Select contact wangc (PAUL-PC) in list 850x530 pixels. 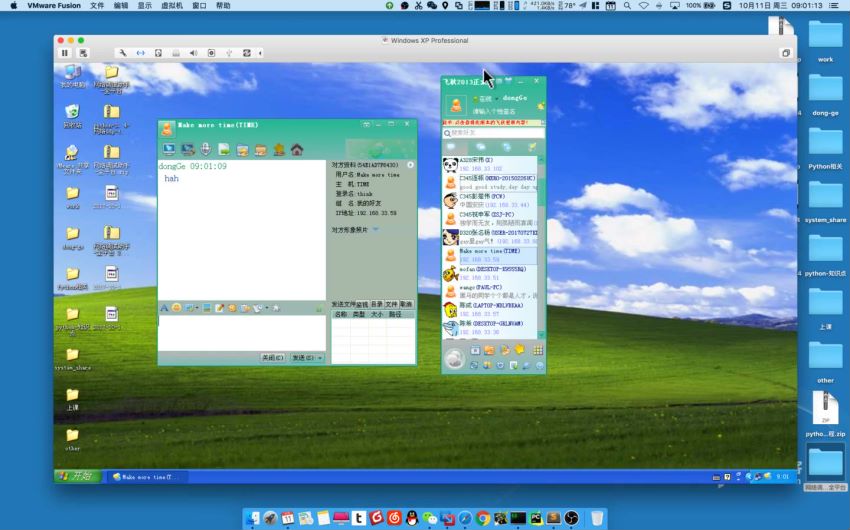[x=490, y=292]
